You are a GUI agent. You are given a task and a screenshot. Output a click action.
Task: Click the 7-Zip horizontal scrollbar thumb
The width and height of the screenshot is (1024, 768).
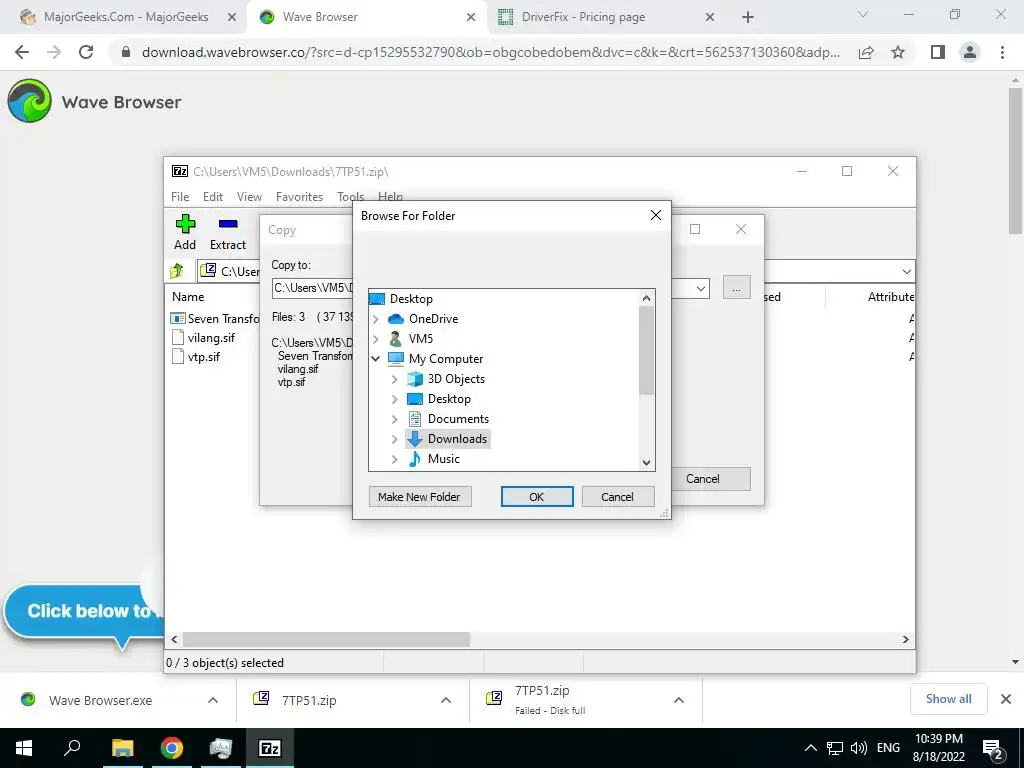tap(326, 639)
